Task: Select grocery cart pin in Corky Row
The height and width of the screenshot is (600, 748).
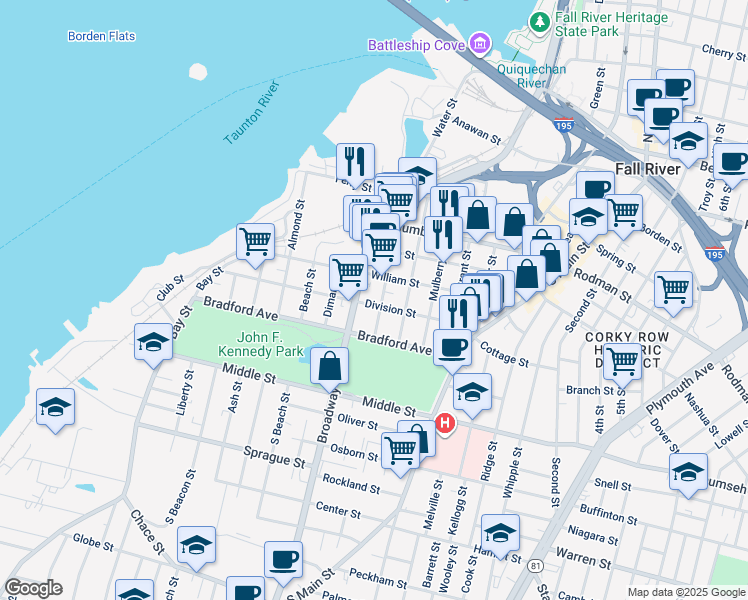Action: click(622, 365)
